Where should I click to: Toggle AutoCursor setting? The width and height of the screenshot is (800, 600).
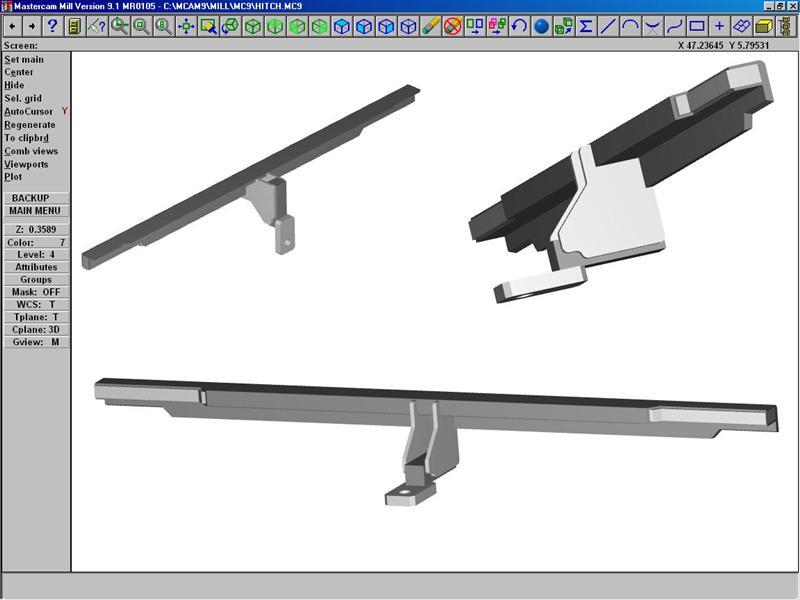(29, 111)
